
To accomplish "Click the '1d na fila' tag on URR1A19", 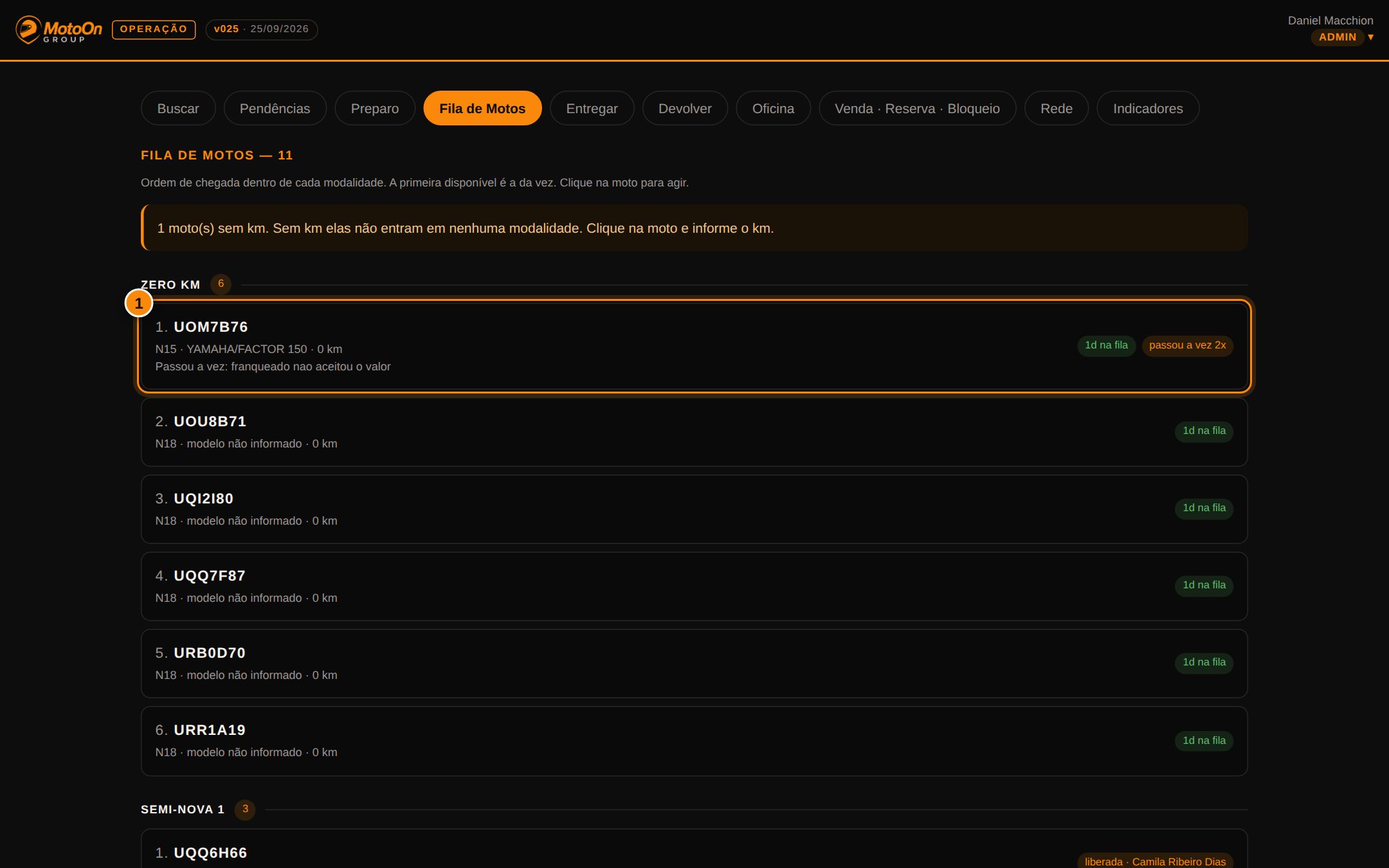I will point(1204,741).
